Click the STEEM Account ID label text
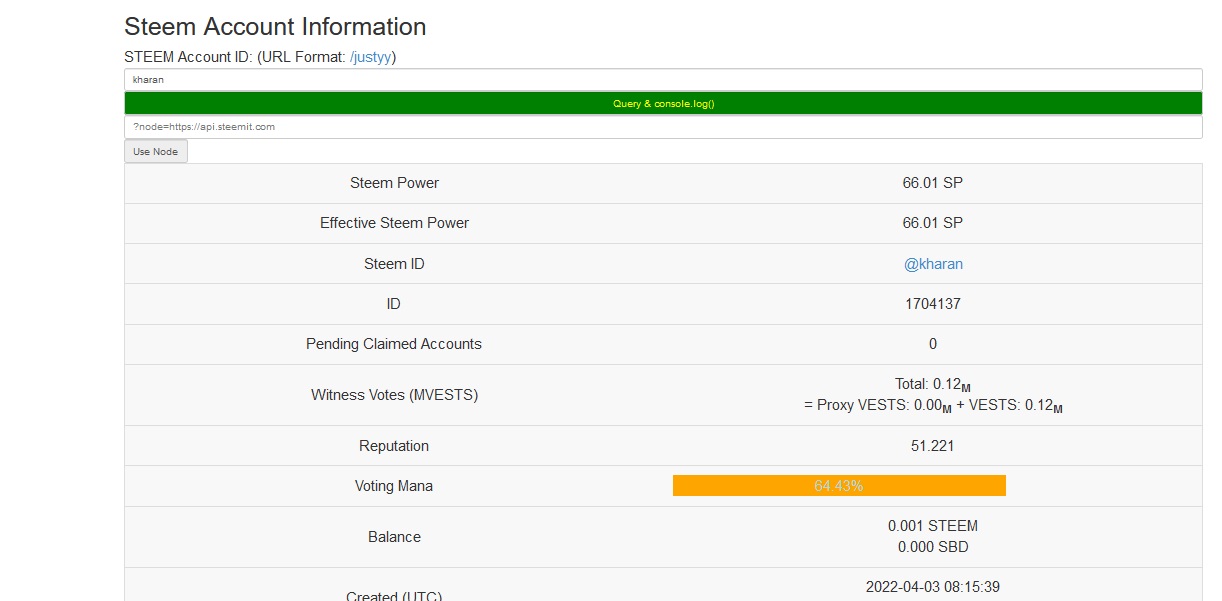This screenshot has width=1222, height=601. pyautogui.click(x=188, y=57)
